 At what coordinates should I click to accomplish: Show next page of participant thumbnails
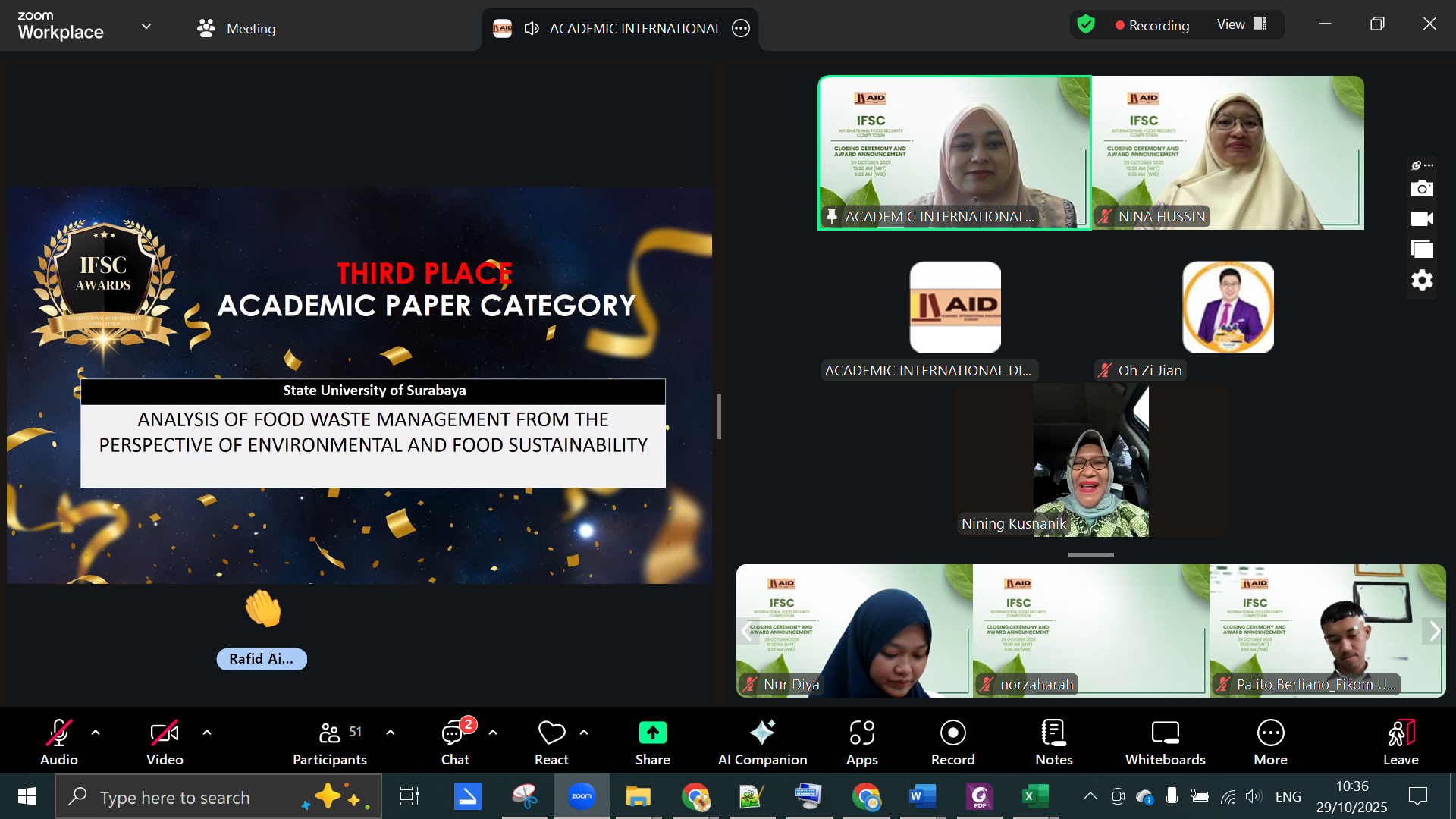(x=1433, y=631)
